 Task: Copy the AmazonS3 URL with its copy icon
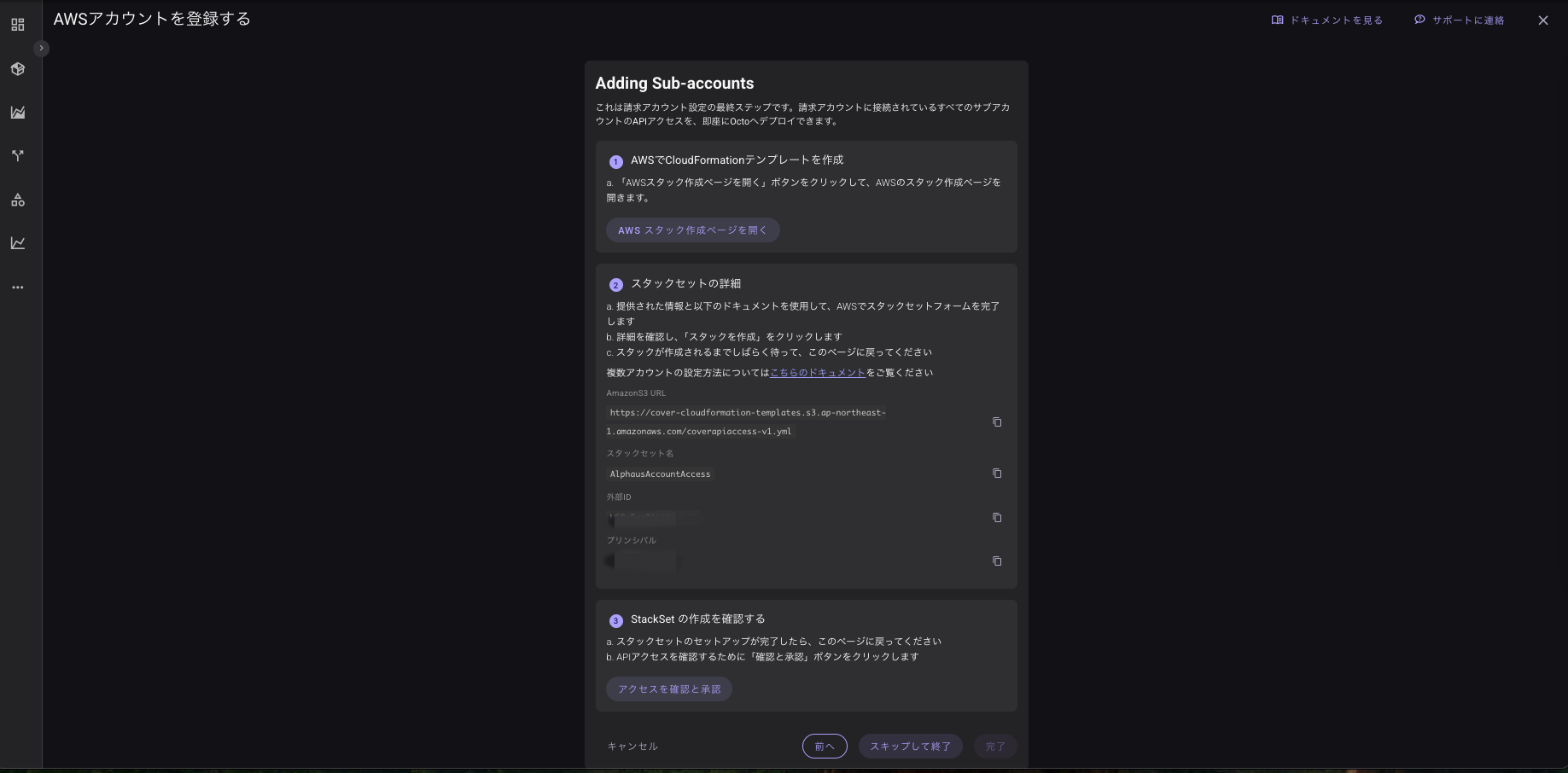tap(996, 421)
